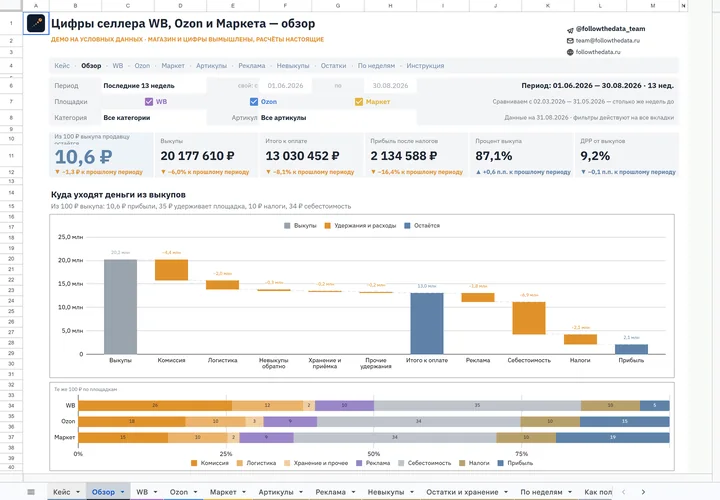Screen dimensions: 720x500
Task: Switch to the Остатки и хранение sheet tab
Action: [462, 492]
